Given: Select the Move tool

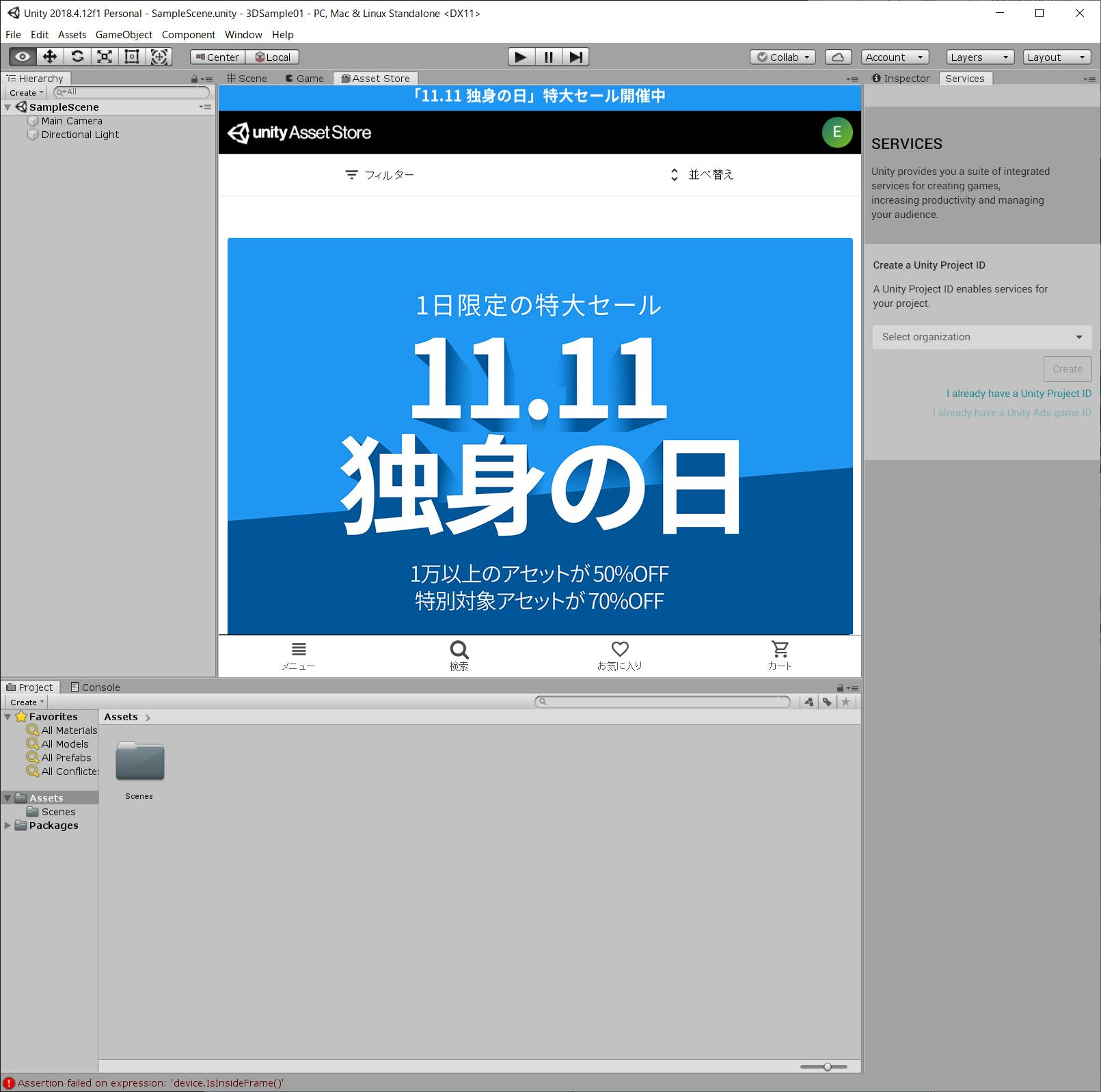Looking at the screenshot, I should [x=50, y=57].
